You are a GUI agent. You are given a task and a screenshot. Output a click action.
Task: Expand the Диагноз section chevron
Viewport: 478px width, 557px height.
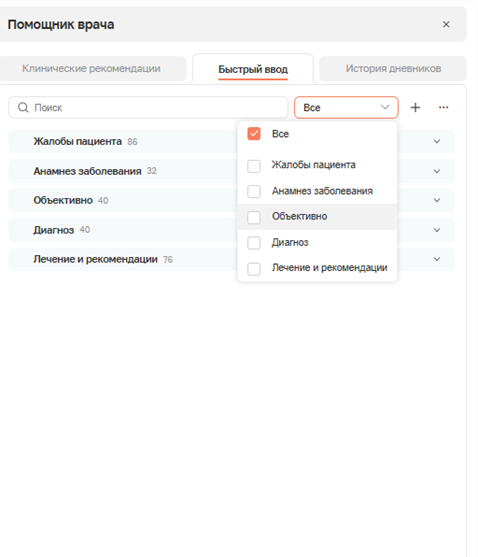pyautogui.click(x=437, y=230)
